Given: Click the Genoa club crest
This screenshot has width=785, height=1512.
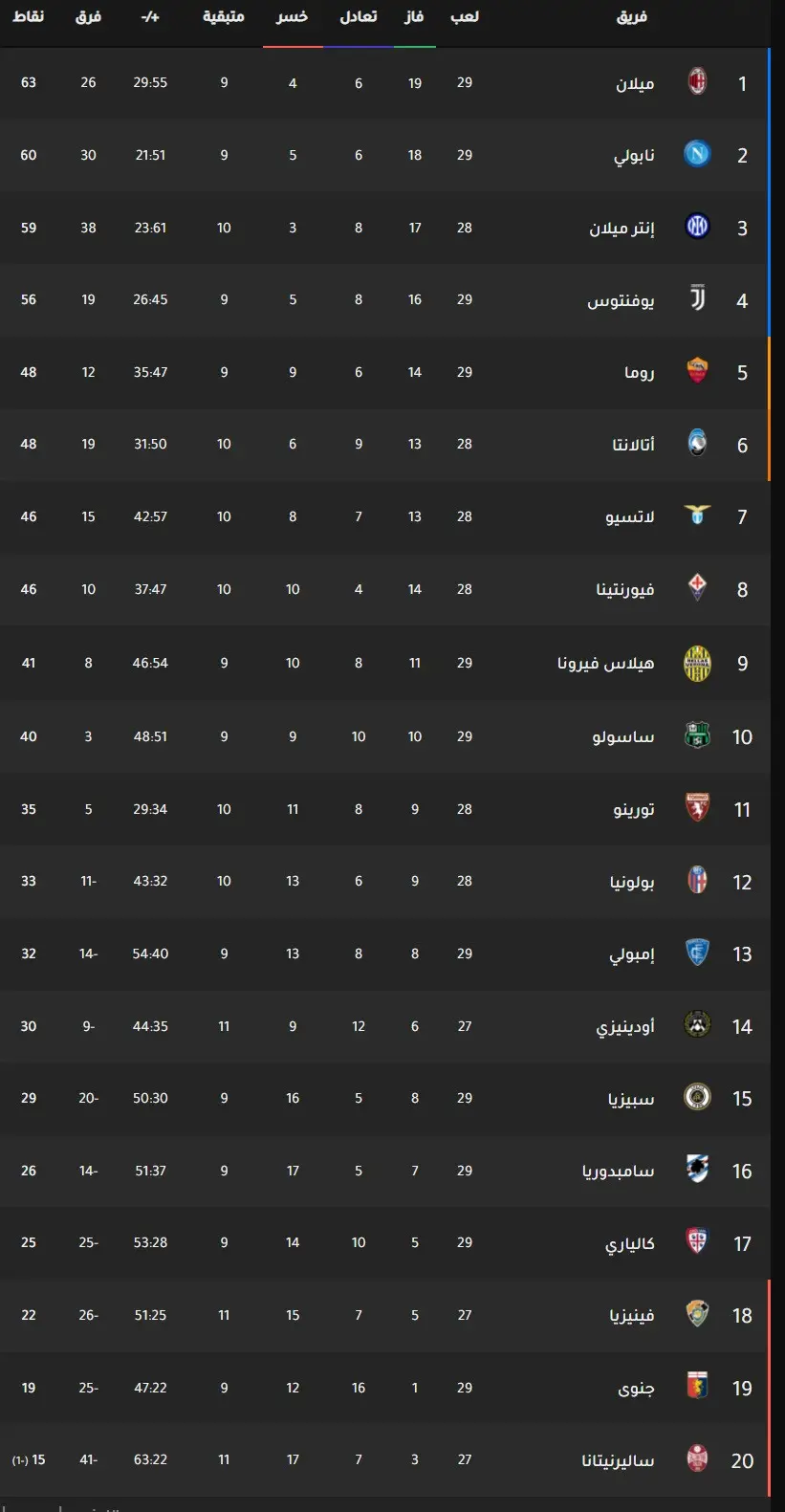Looking at the screenshot, I should point(698,1387).
